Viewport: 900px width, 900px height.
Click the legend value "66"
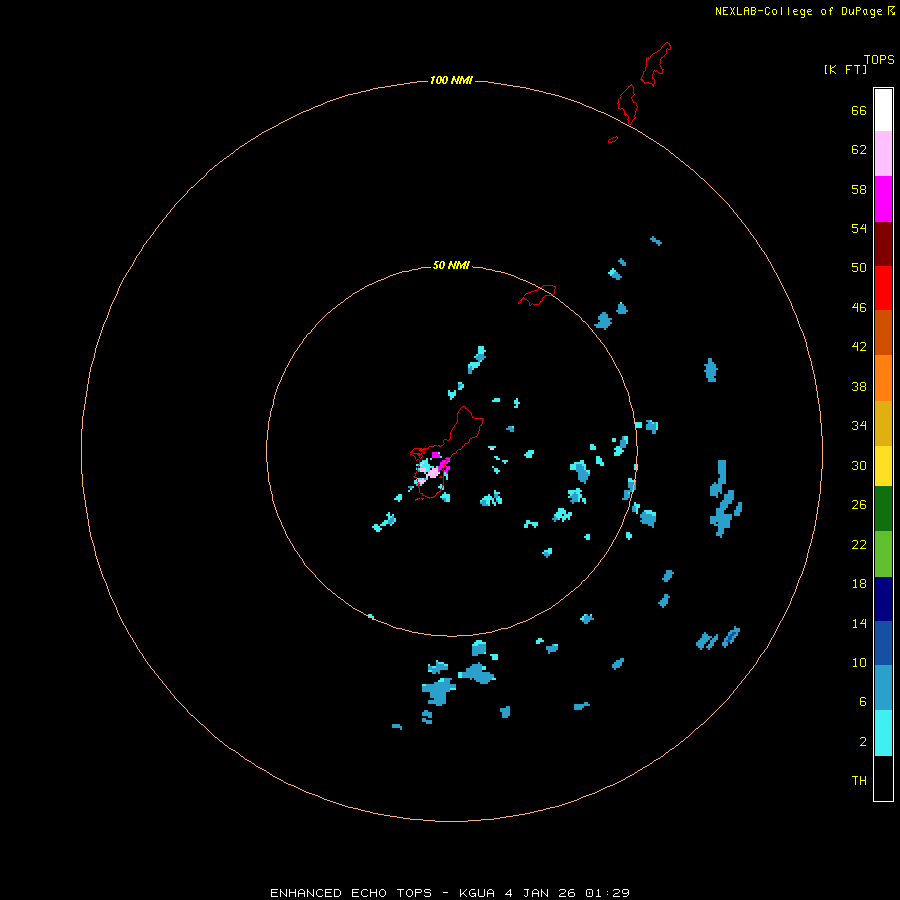(859, 111)
